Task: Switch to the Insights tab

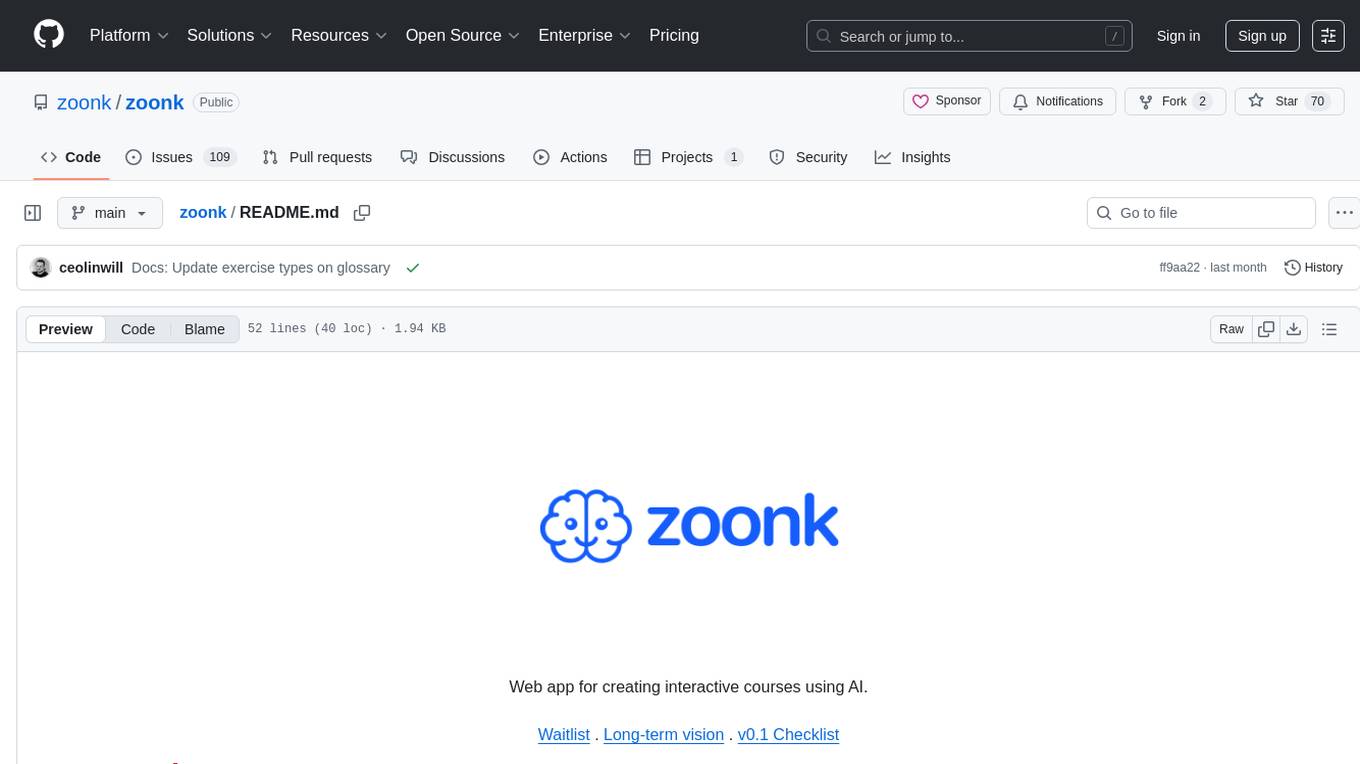Action: pos(912,157)
